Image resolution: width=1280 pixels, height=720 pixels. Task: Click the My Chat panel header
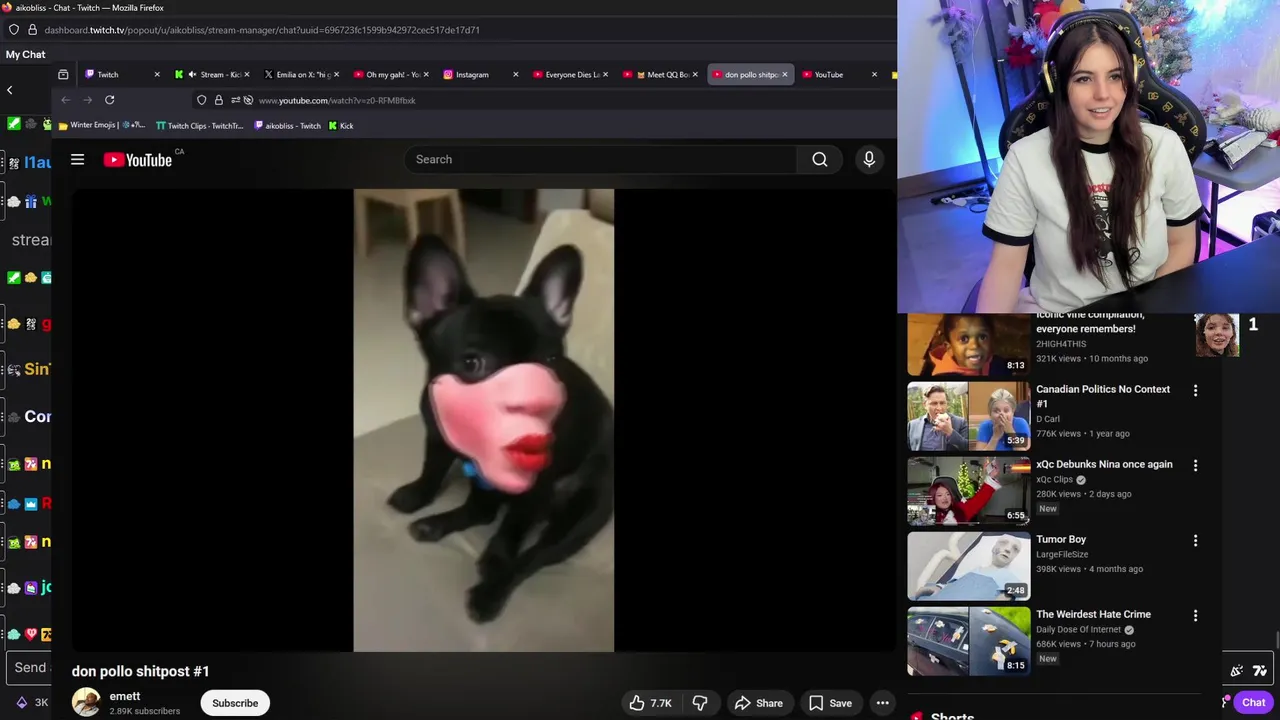26,54
